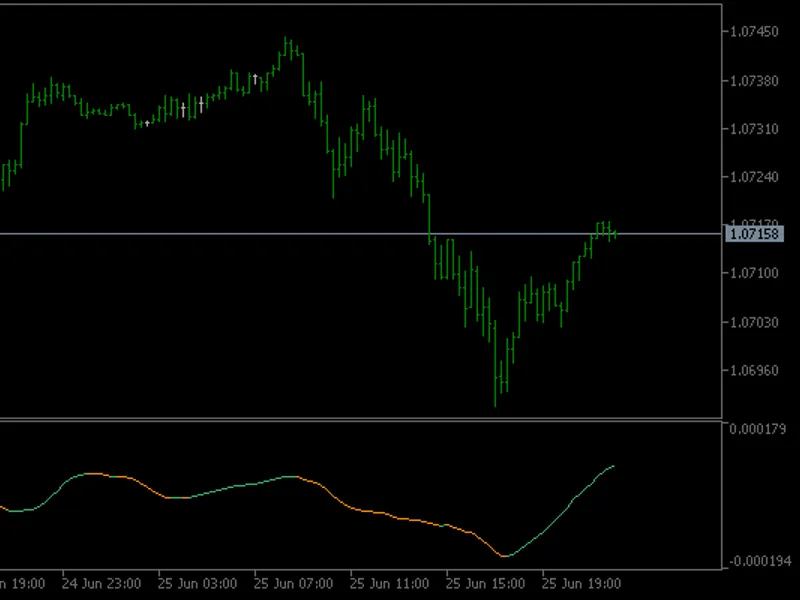Click the current price label 1.07158

pos(754,234)
